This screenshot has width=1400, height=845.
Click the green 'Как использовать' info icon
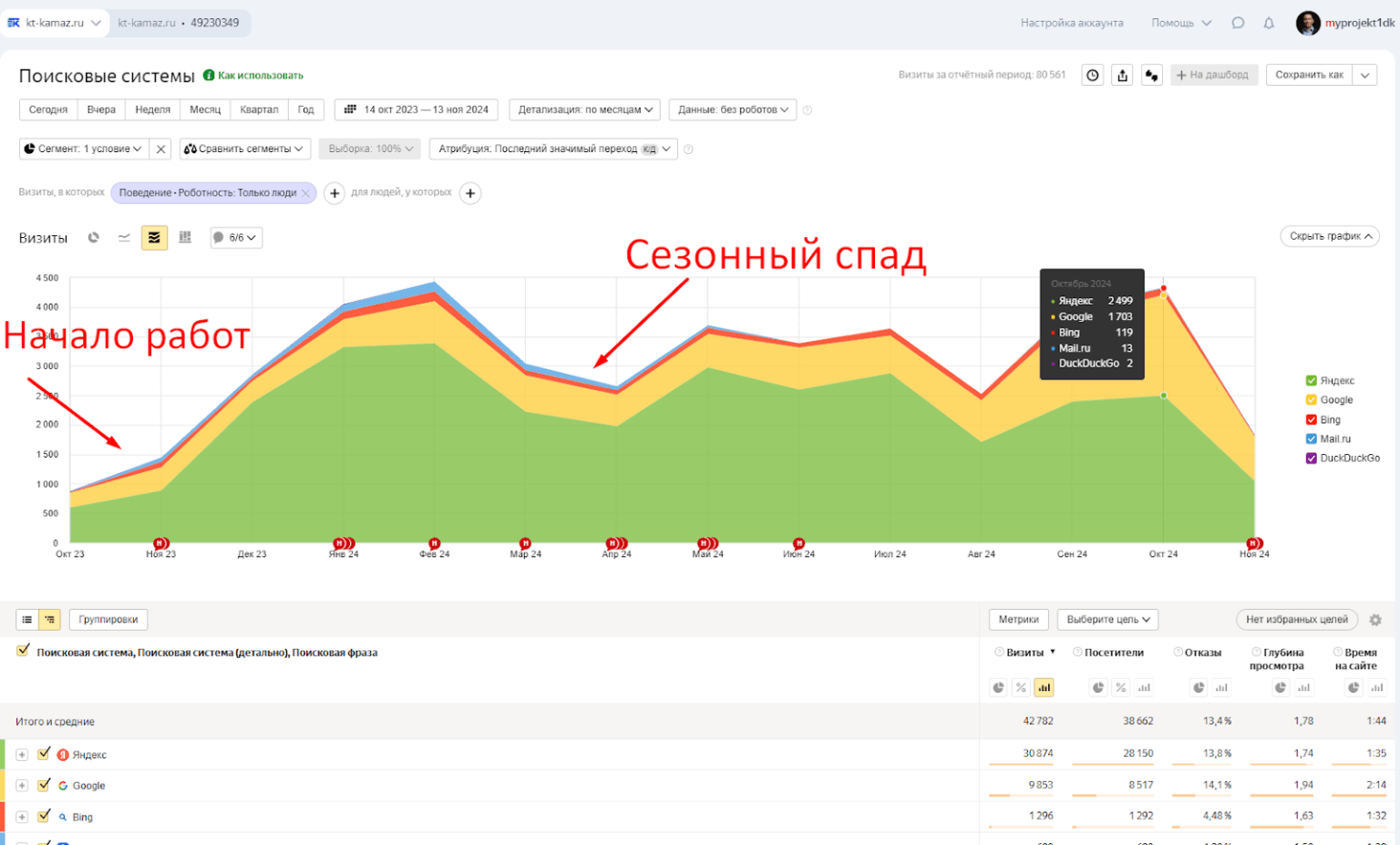209,75
